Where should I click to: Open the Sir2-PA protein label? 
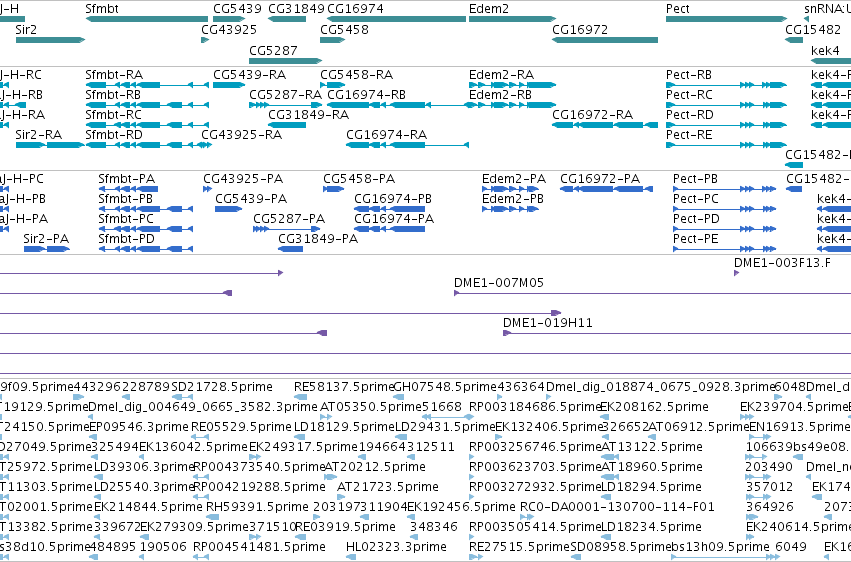point(46,239)
